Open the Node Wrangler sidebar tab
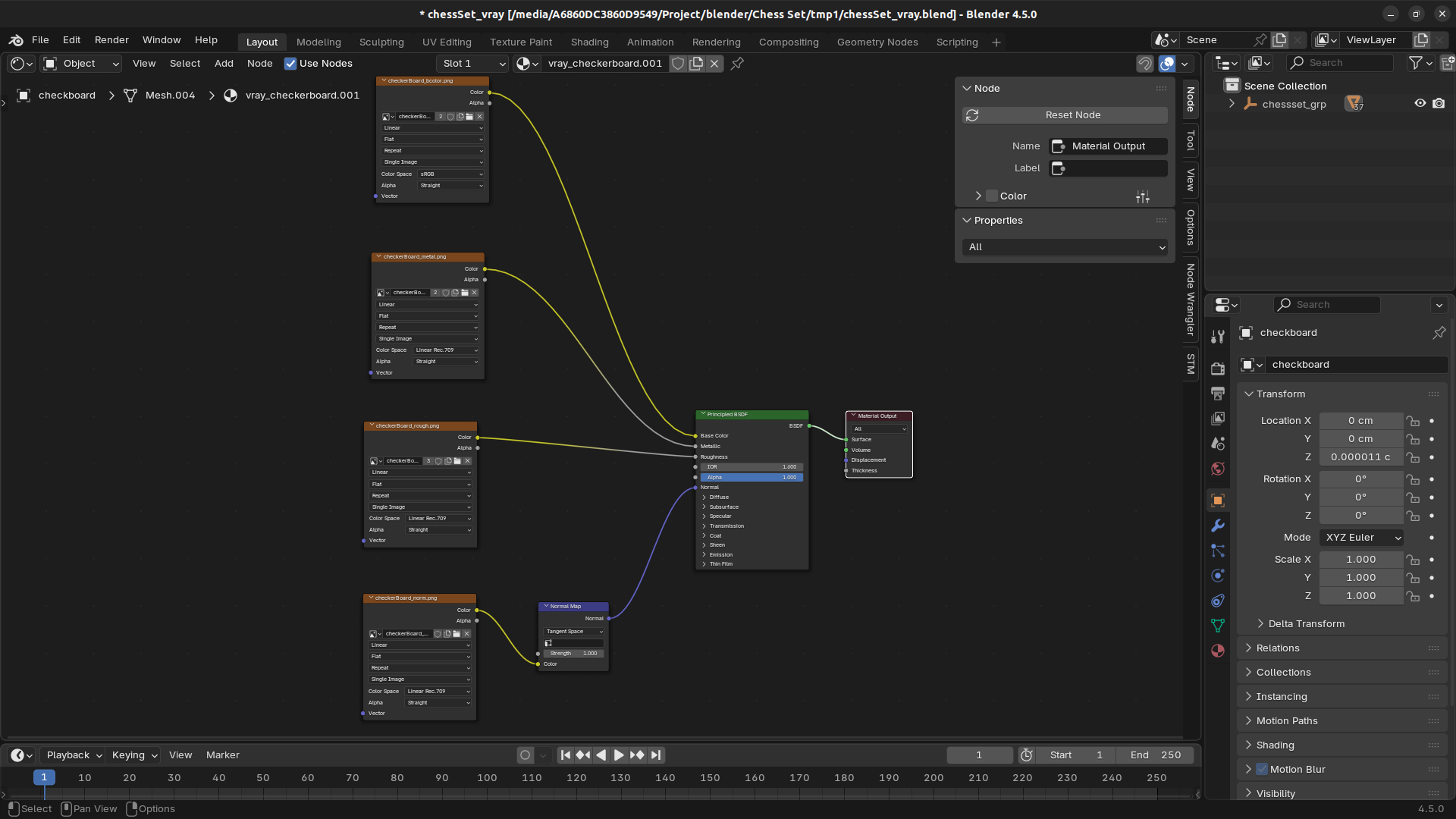Screen dimensions: 1456x819 click(1191, 299)
